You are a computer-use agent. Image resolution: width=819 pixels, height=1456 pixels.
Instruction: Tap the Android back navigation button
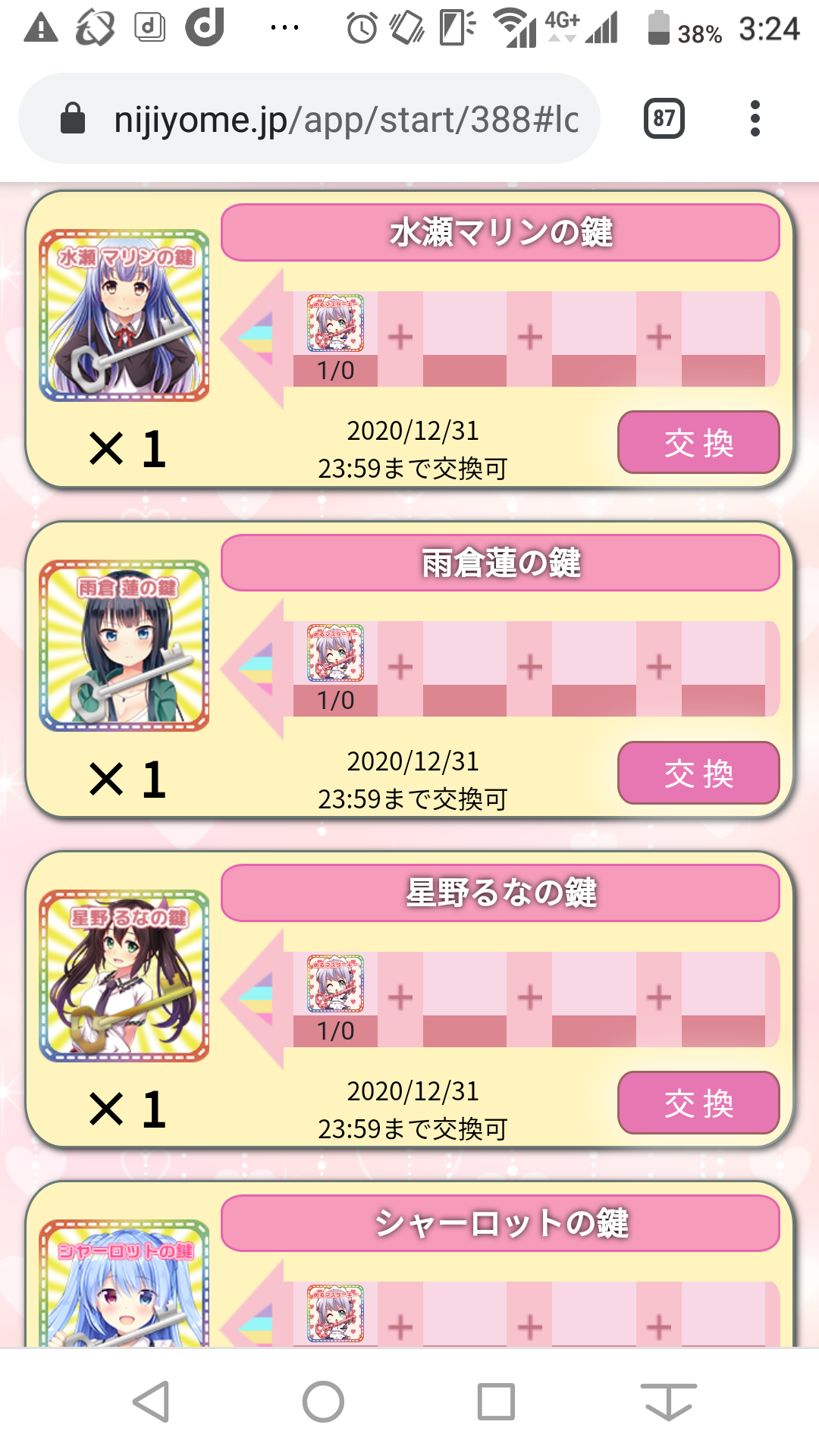[x=151, y=1401]
